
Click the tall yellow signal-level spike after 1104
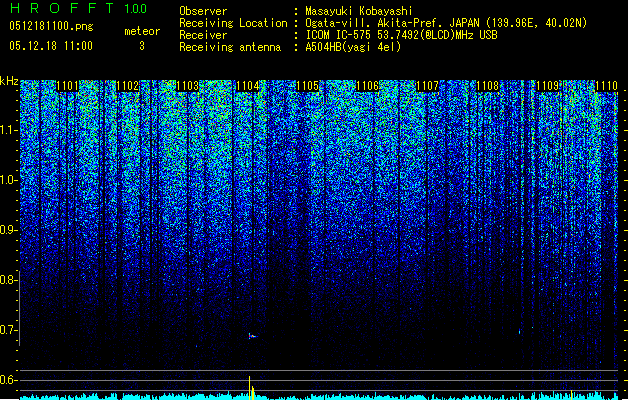click(250, 388)
